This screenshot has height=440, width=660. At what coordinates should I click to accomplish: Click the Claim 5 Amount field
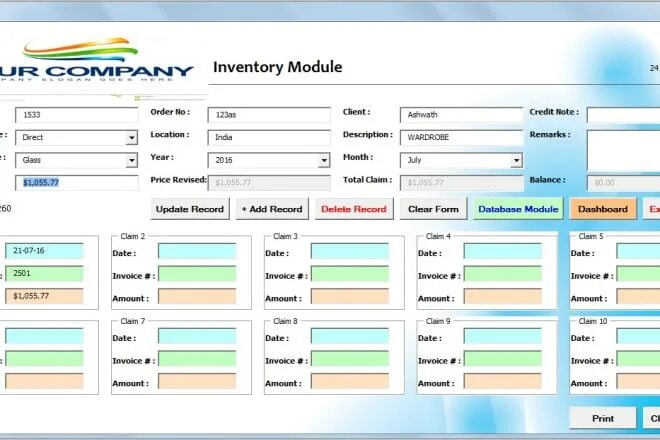638,296
